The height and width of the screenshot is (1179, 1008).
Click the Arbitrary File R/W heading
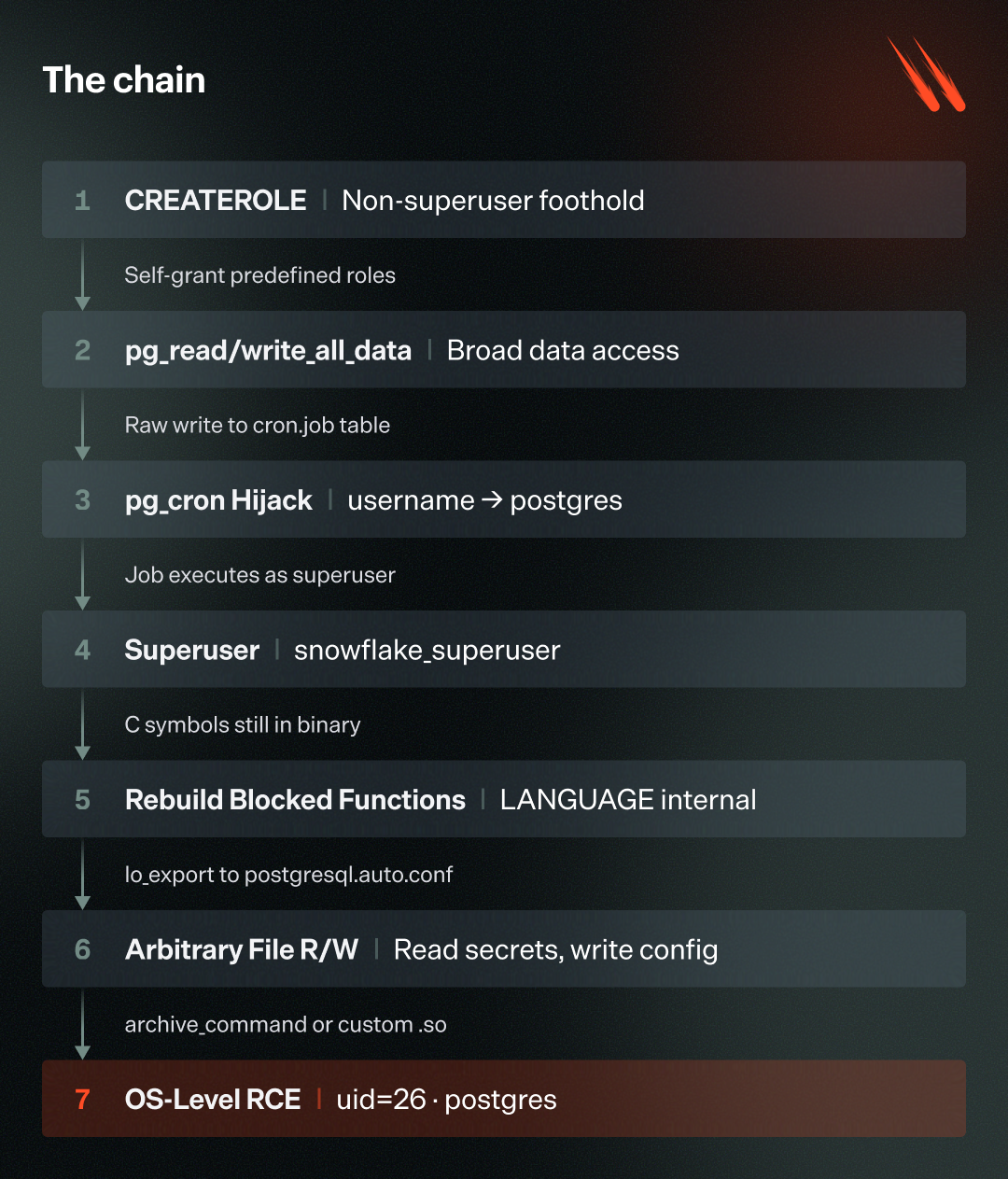click(242, 950)
